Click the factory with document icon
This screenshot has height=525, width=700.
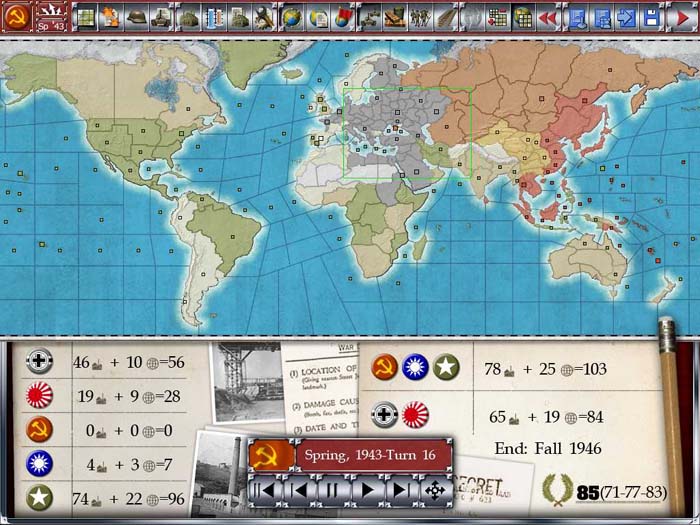(x=241, y=18)
